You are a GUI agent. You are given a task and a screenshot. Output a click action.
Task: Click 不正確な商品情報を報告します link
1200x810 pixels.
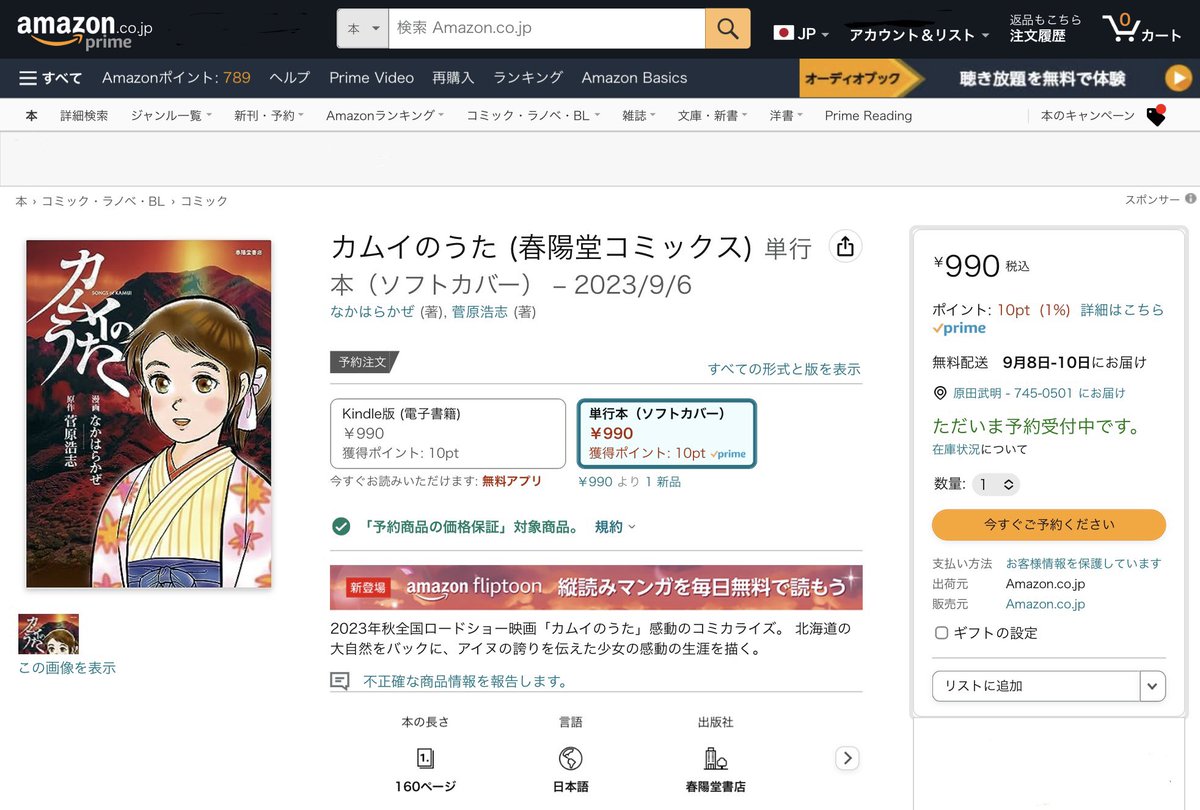(465, 682)
